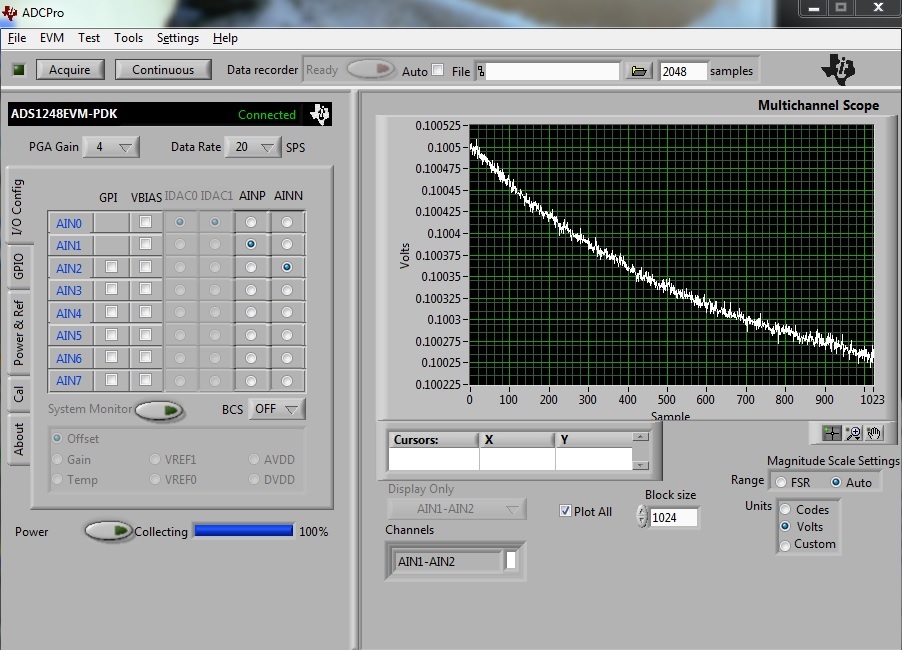
Task: Select the FSR range radio button
Action: (x=781, y=482)
